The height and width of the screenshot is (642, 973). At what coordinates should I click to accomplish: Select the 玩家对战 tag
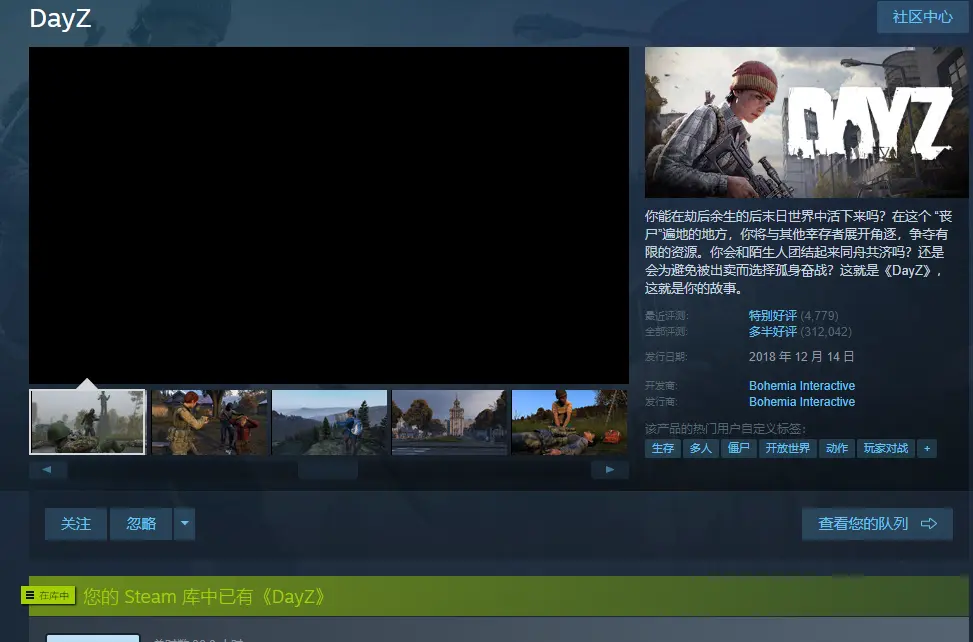886,448
